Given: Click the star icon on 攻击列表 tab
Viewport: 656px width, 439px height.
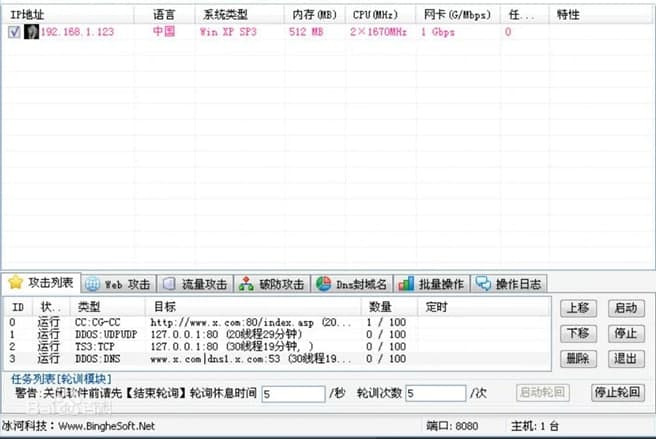Looking at the screenshot, I should click(15, 282).
